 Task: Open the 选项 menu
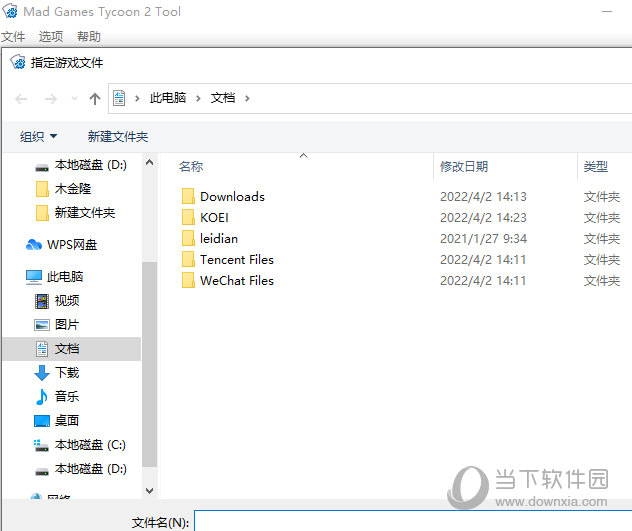pyautogui.click(x=51, y=37)
